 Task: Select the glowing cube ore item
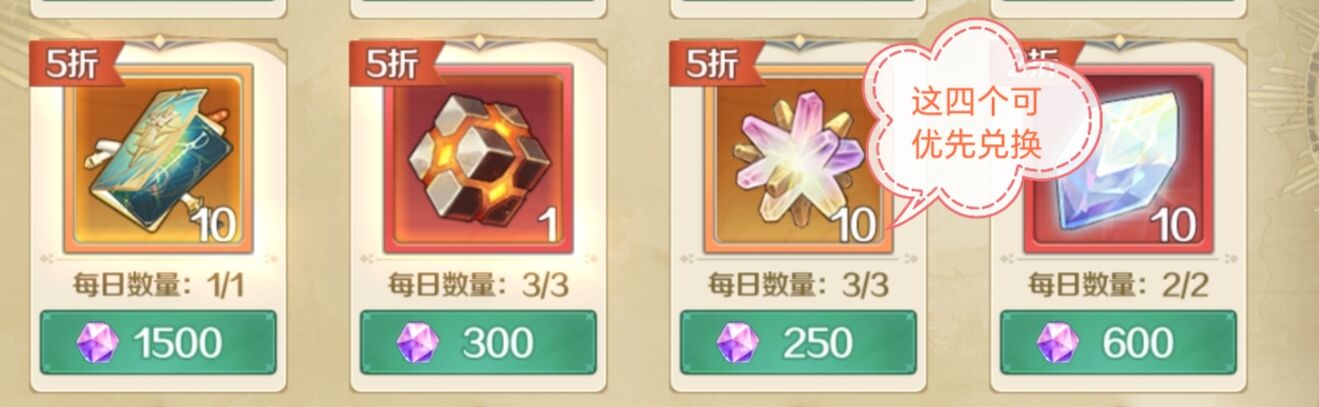pyautogui.click(x=478, y=160)
